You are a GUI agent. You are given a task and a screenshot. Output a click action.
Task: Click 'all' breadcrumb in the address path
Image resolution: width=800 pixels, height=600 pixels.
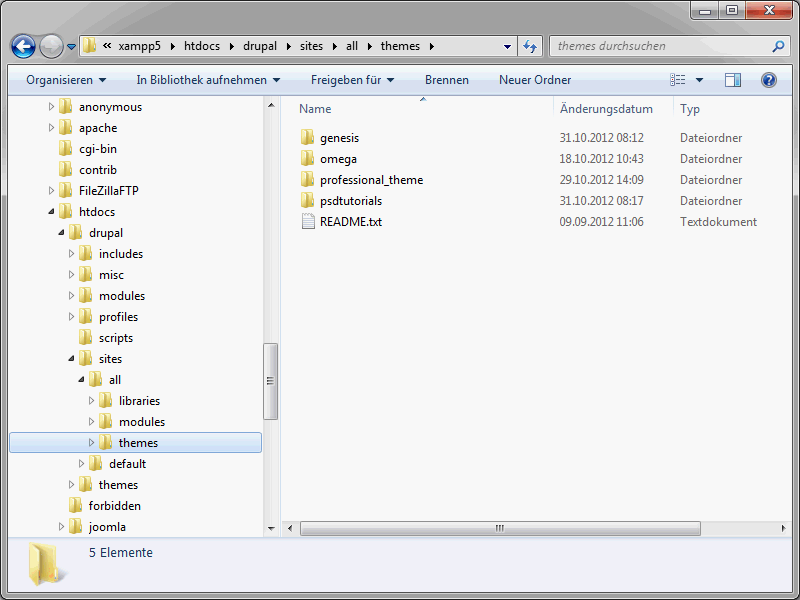pos(352,46)
